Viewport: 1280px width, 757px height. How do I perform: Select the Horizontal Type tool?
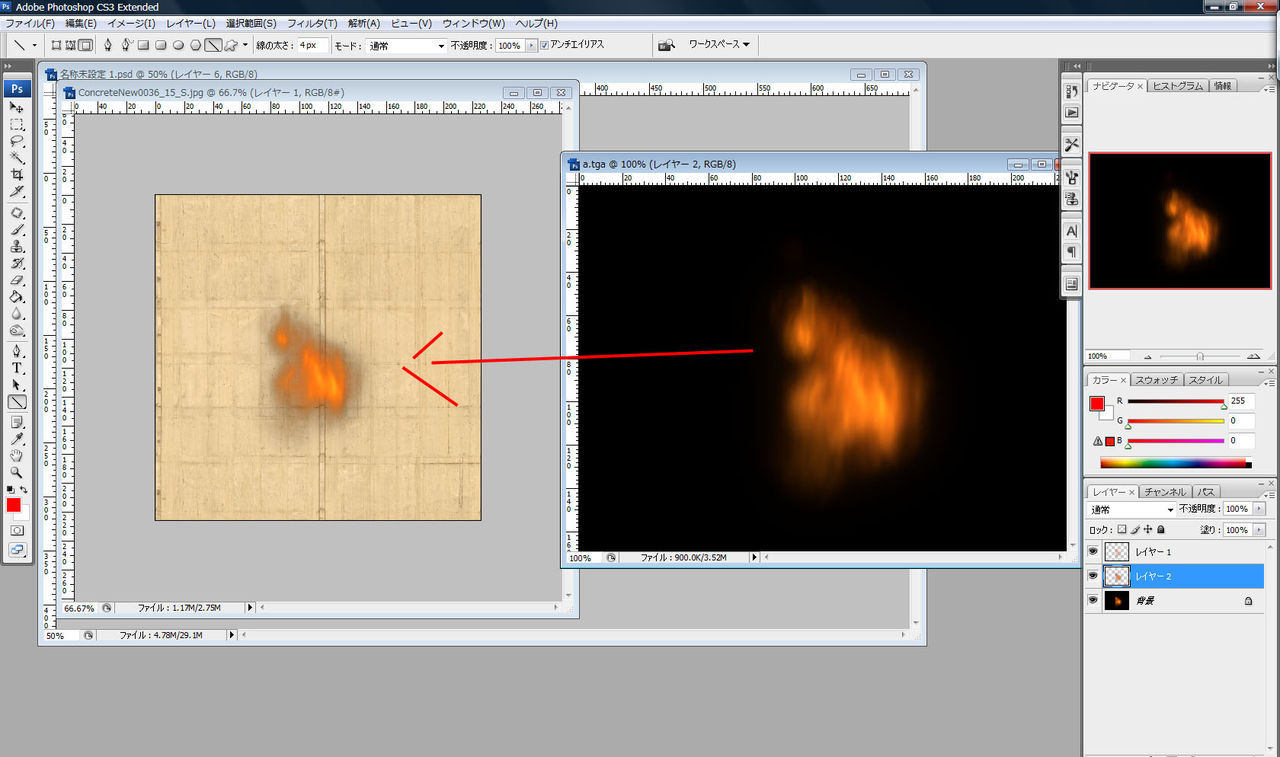17,367
